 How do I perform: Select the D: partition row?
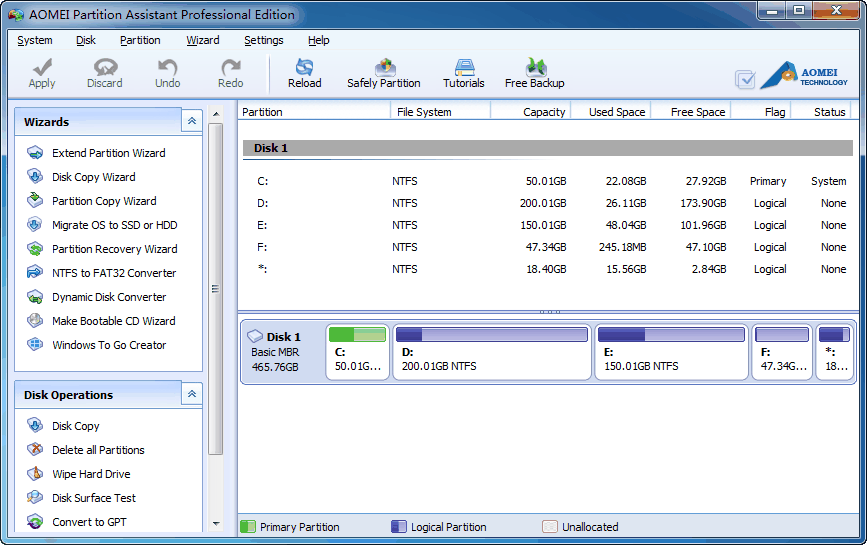pyautogui.click(x=548, y=203)
